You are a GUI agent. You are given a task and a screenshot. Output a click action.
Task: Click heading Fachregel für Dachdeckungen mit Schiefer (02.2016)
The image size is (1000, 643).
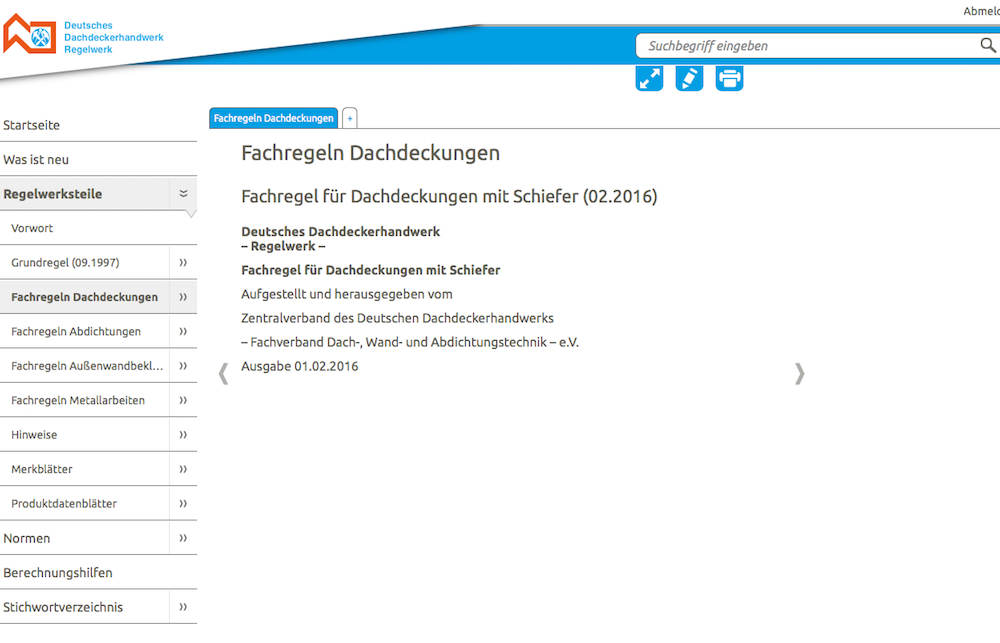tap(449, 196)
